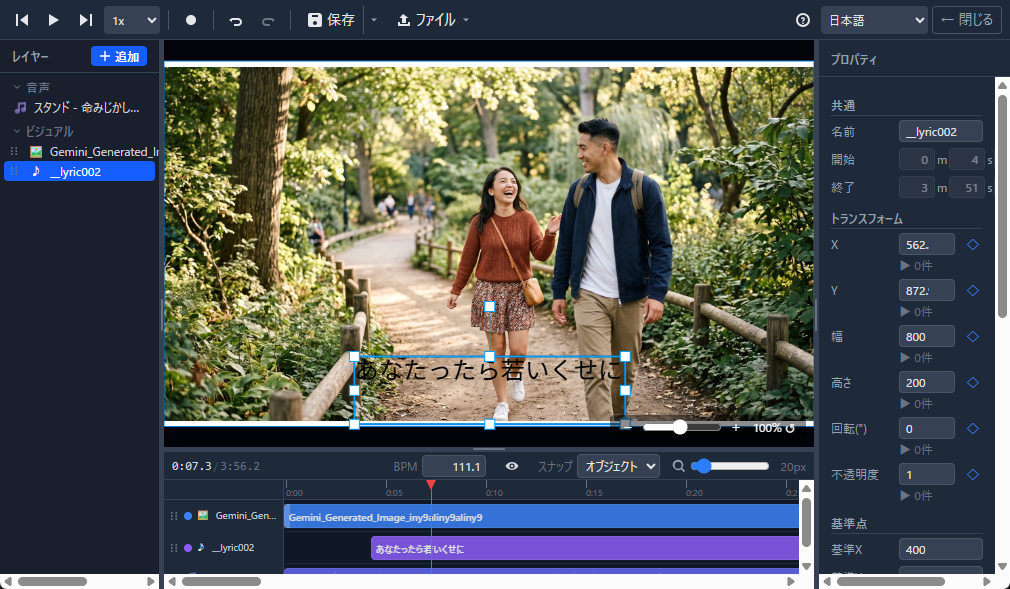This screenshot has height=589, width=1010.
Task: Toggle the purple dot on __lyric002 track
Action: 188,548
